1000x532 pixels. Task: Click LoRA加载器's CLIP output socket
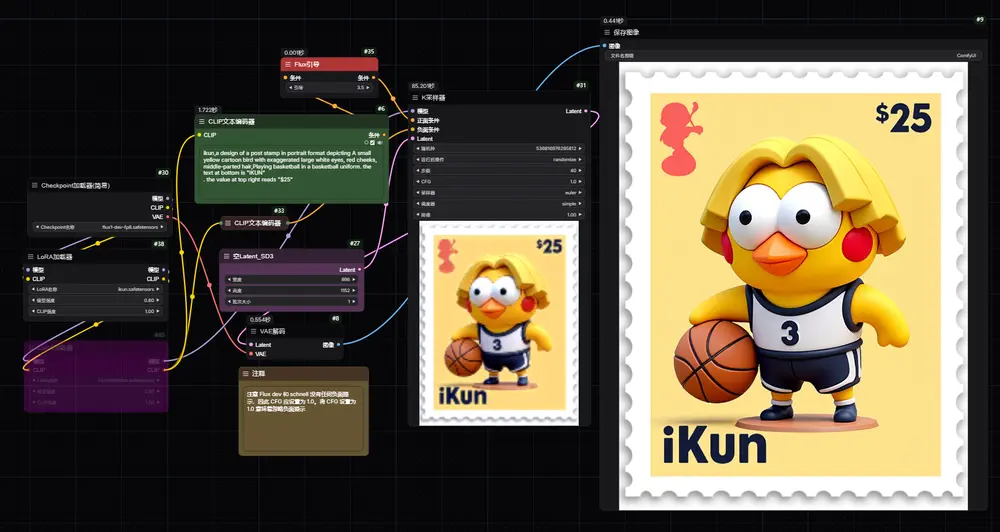[x=164, y=279]
